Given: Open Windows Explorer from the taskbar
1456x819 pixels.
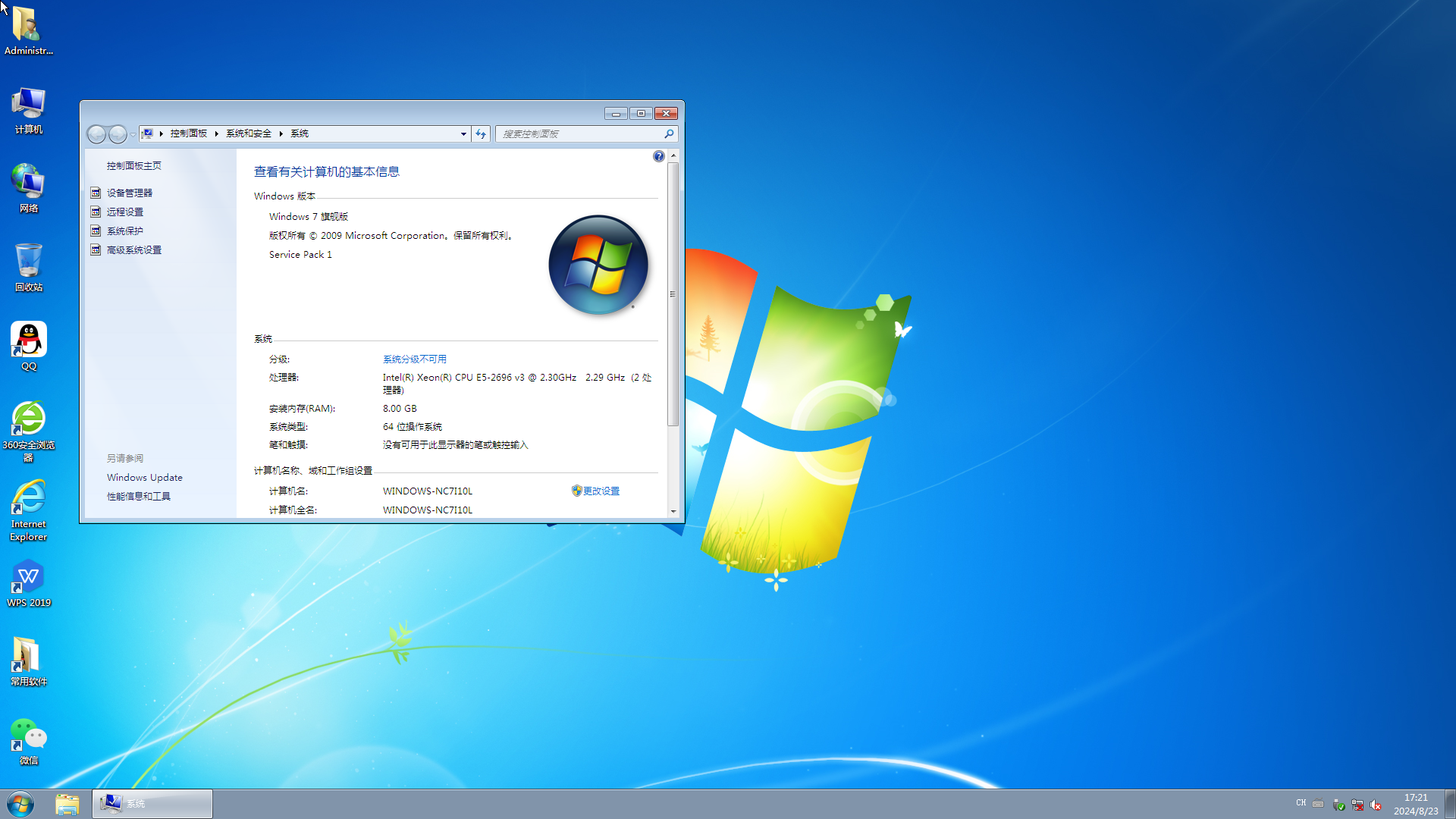Looking at the screenshot, I should point(67,804).
